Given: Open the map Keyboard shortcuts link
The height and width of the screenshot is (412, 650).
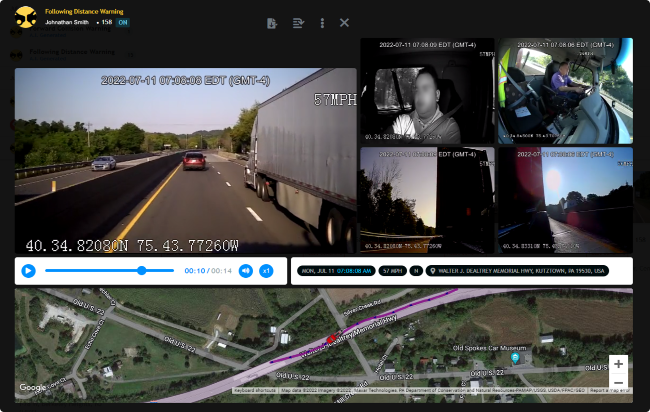Looking at the screenshot, I should [254, 390].
